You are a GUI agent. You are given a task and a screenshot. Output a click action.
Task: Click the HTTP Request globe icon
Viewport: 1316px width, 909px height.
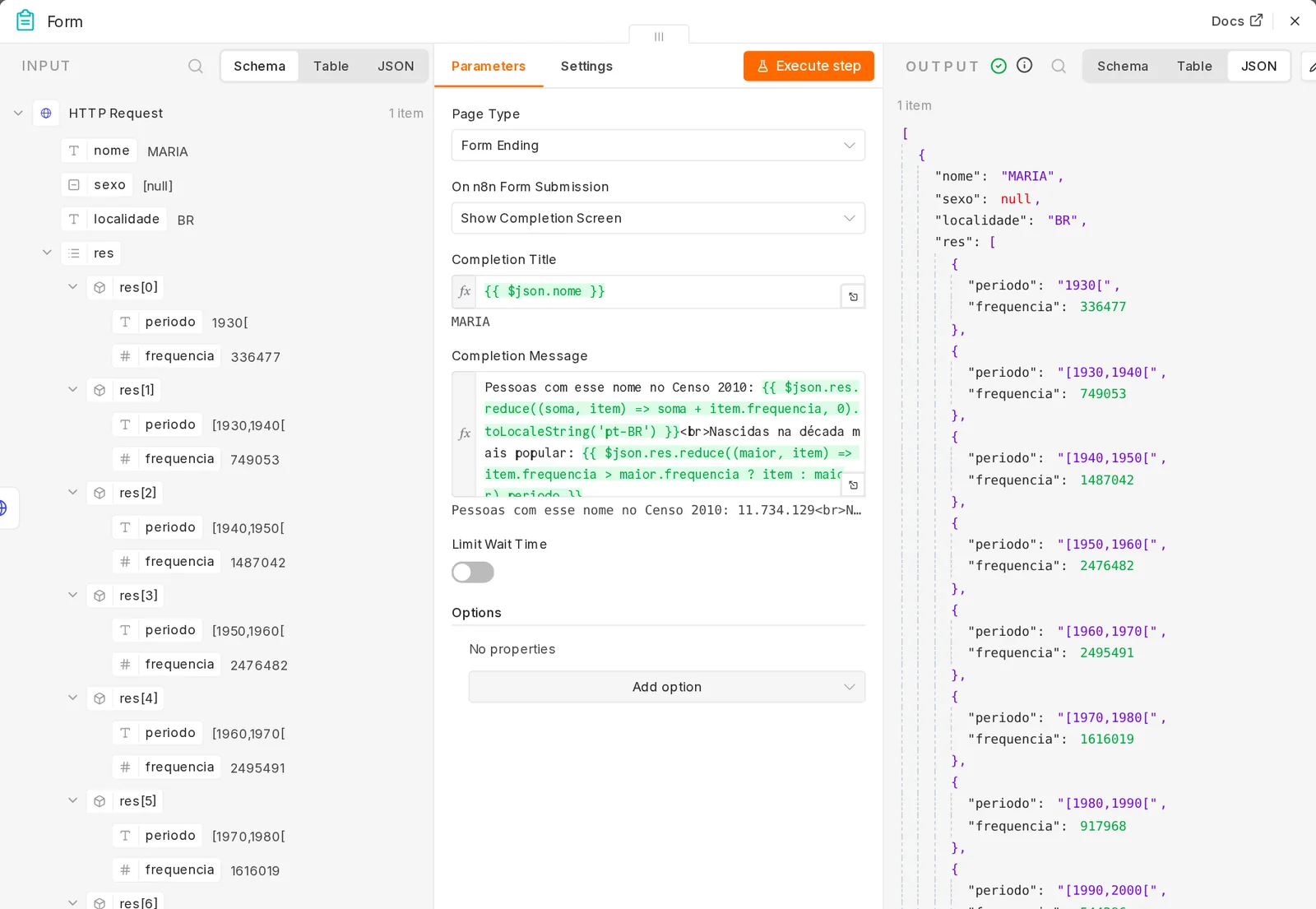point(46,113)
